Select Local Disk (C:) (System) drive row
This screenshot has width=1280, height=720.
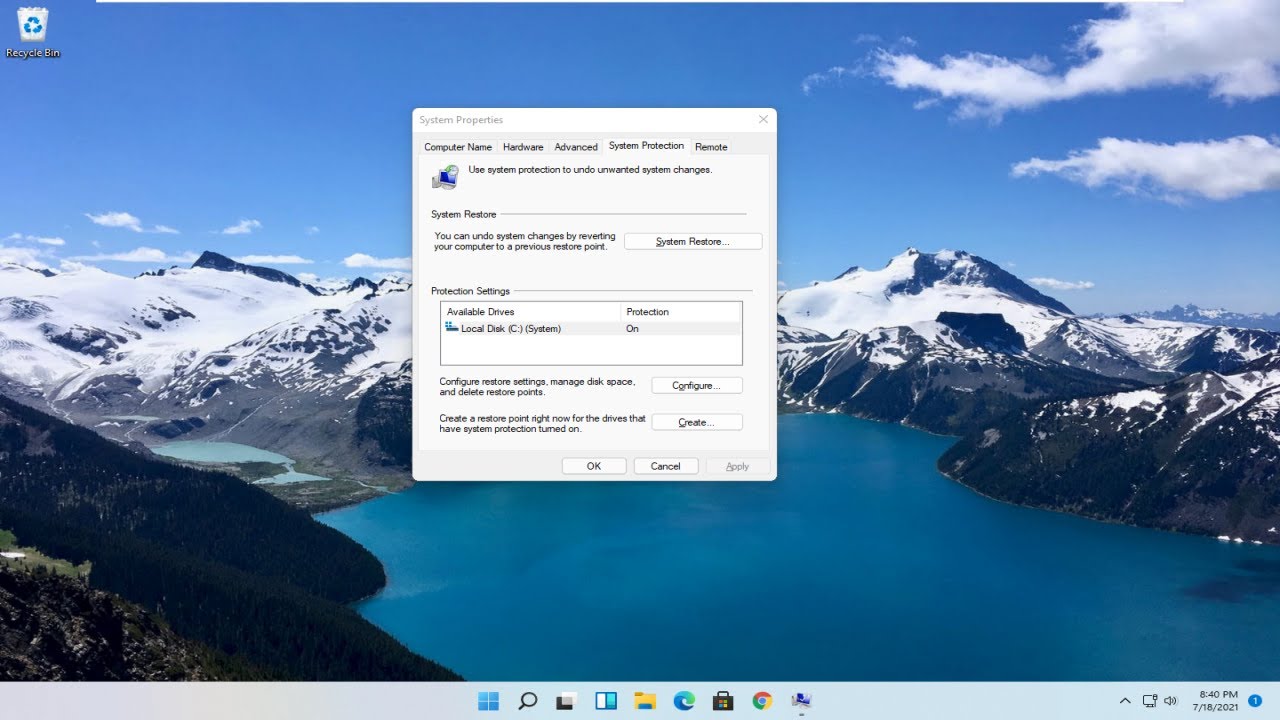click(591, 328)
